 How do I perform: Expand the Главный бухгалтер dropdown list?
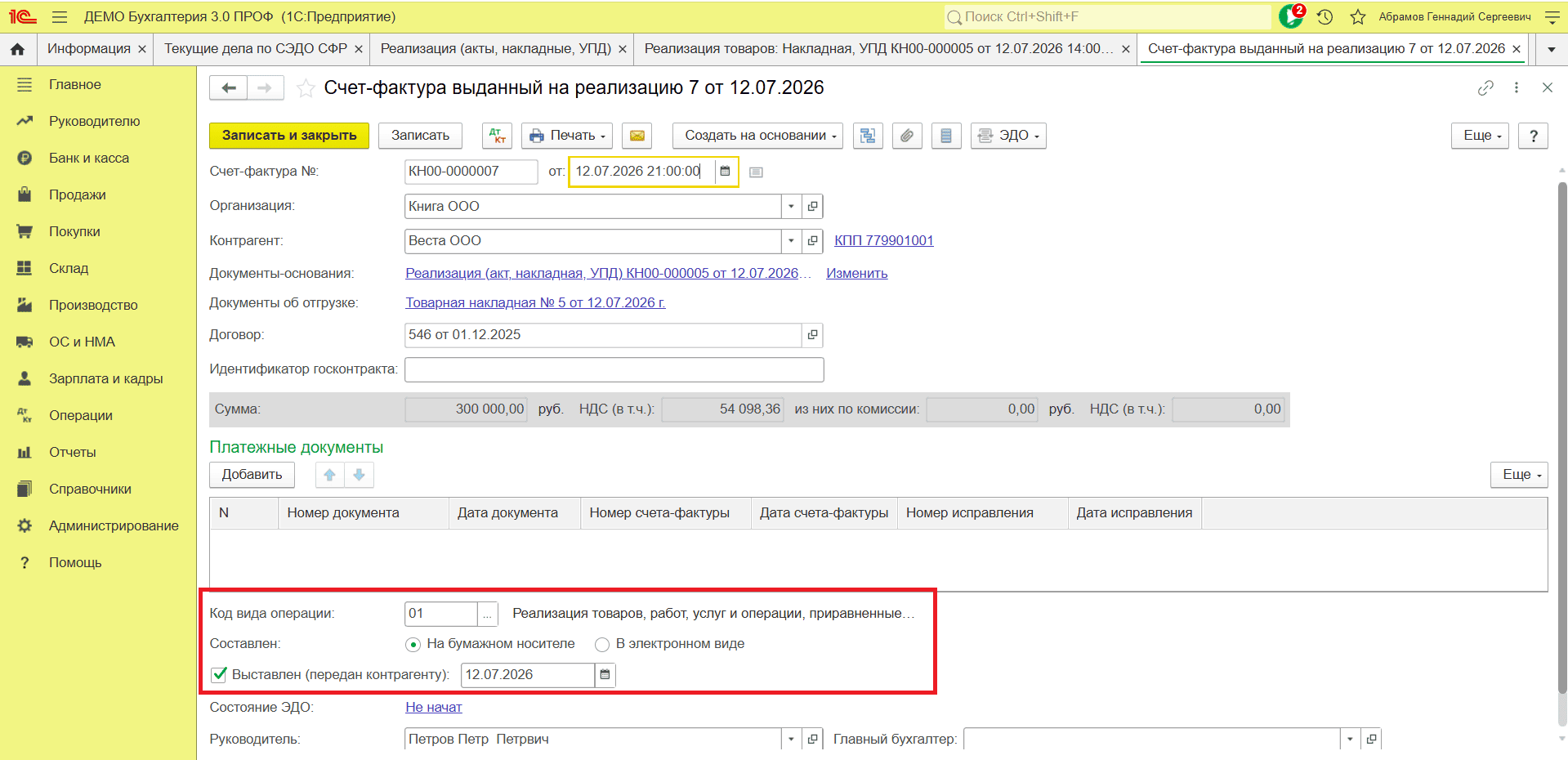click(1350, 740)
